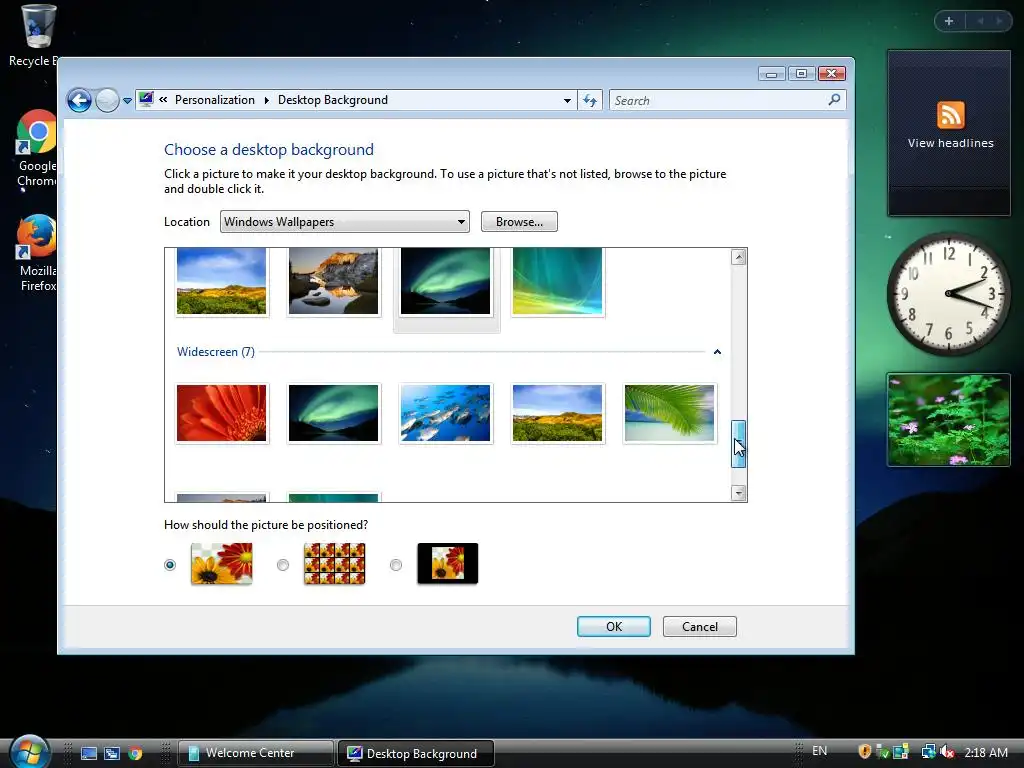This screenshot has height=768, width=1024.
Task: Click the network connection tray icon
Action: pyautogui.click(x=927, y=752)
